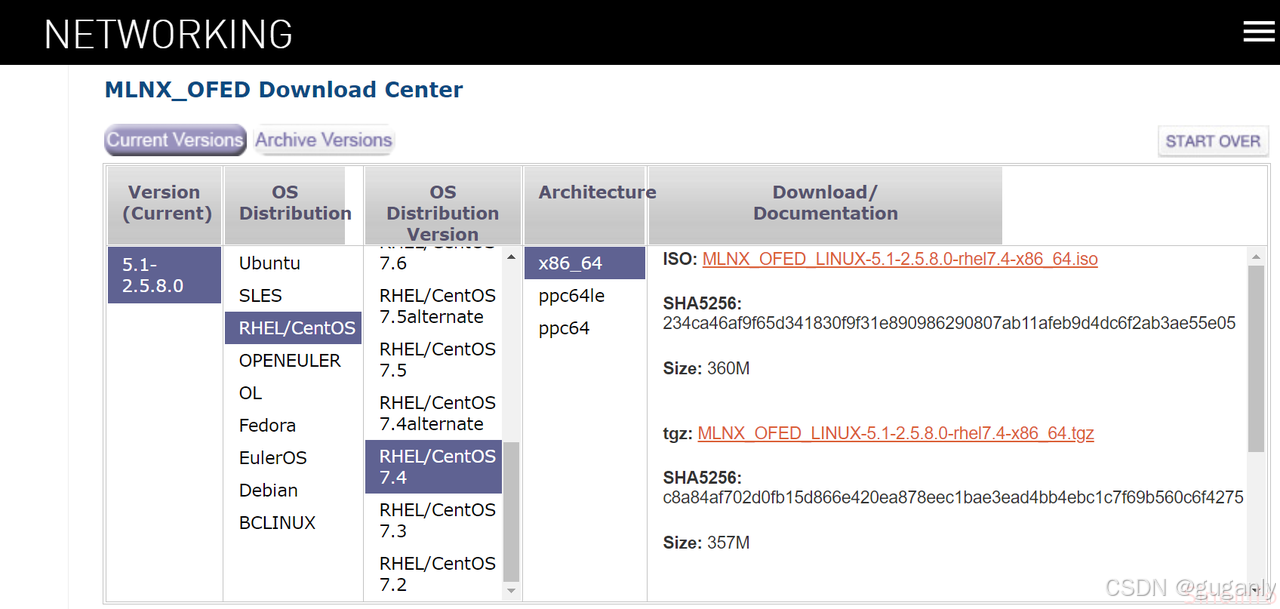
Task: Select x86_64 architecture
Action: click(x=585, y=263)
